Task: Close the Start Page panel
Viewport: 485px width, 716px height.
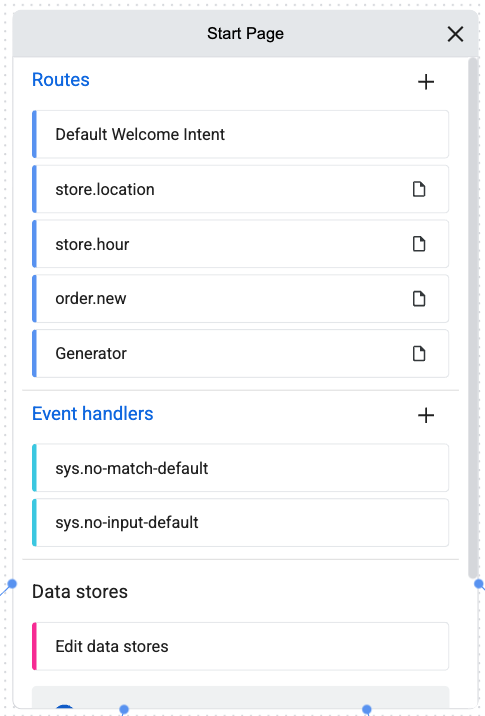Action: pyautogui.click(x=455, y=34)
